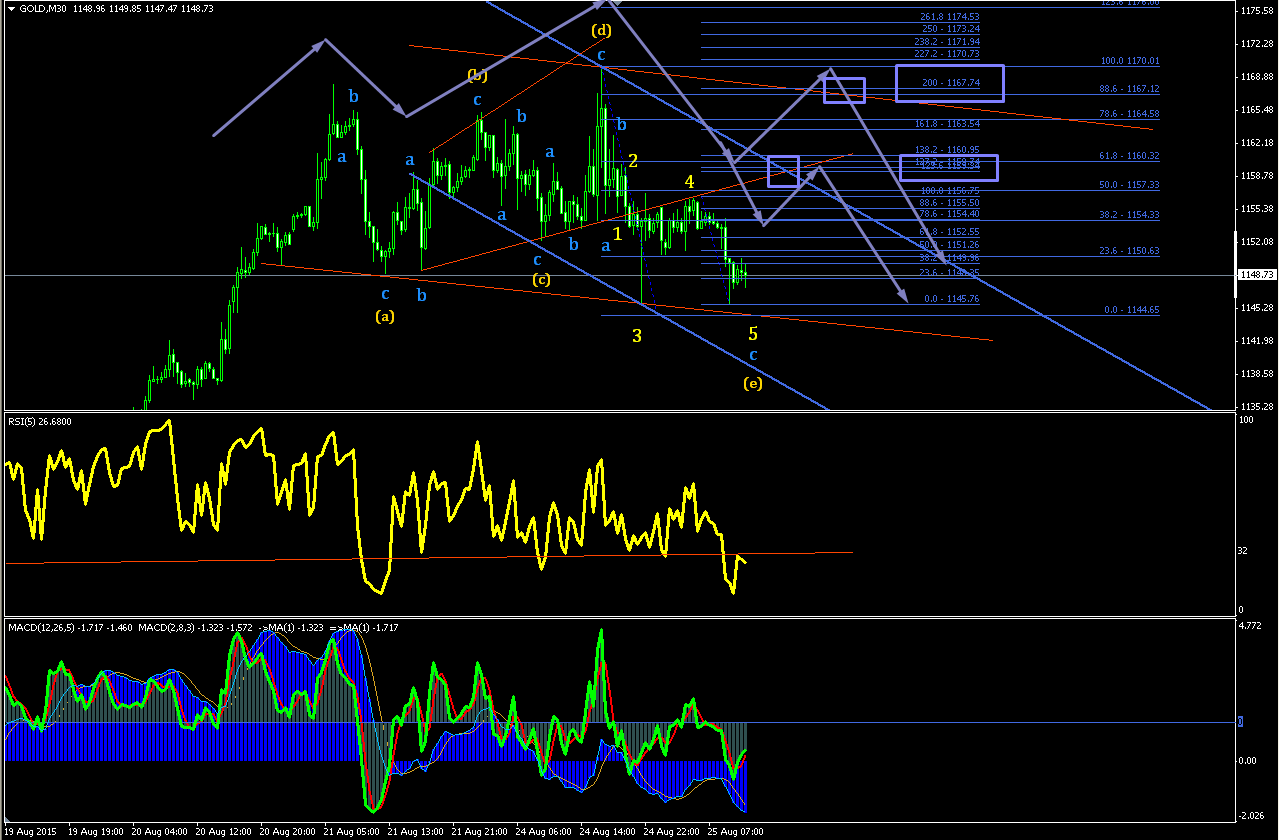Click the yellow (e) wave label
Screen dimensions: 1279x840
point(753,383)
